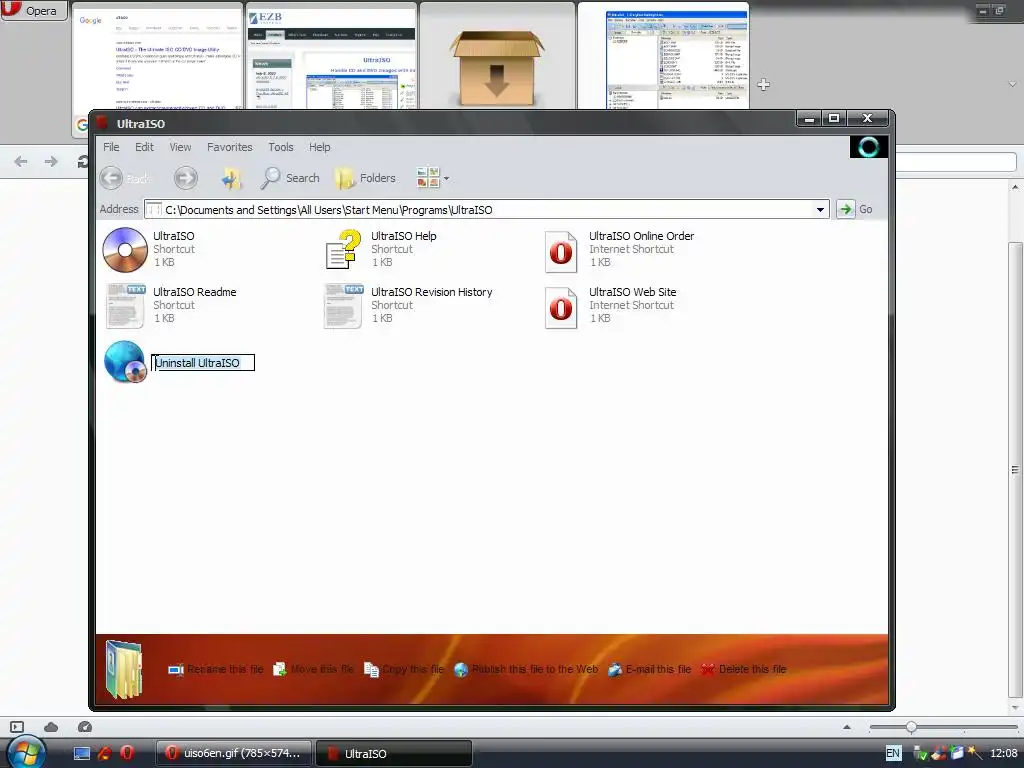Click the arrow beside the zoom slider
The width and height of the screenshot is (1024, 768).
click(x=847, y=727)
